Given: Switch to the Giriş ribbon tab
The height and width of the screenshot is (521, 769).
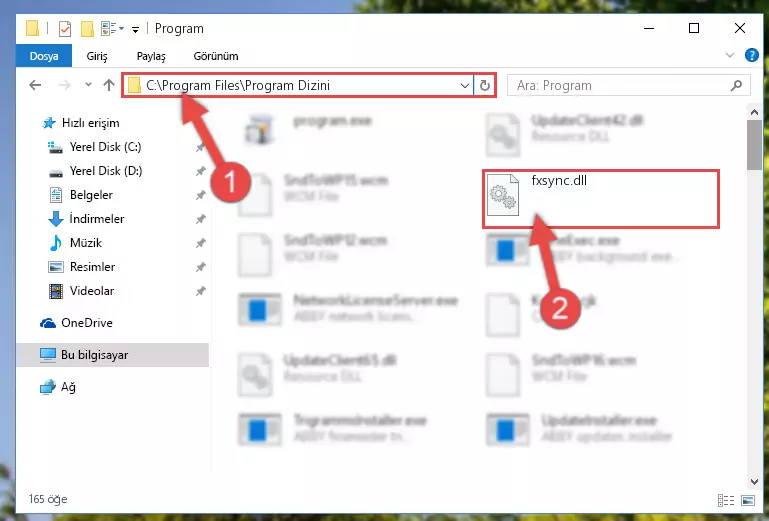Looking at the screenshot, I should (x=97, y=56).
